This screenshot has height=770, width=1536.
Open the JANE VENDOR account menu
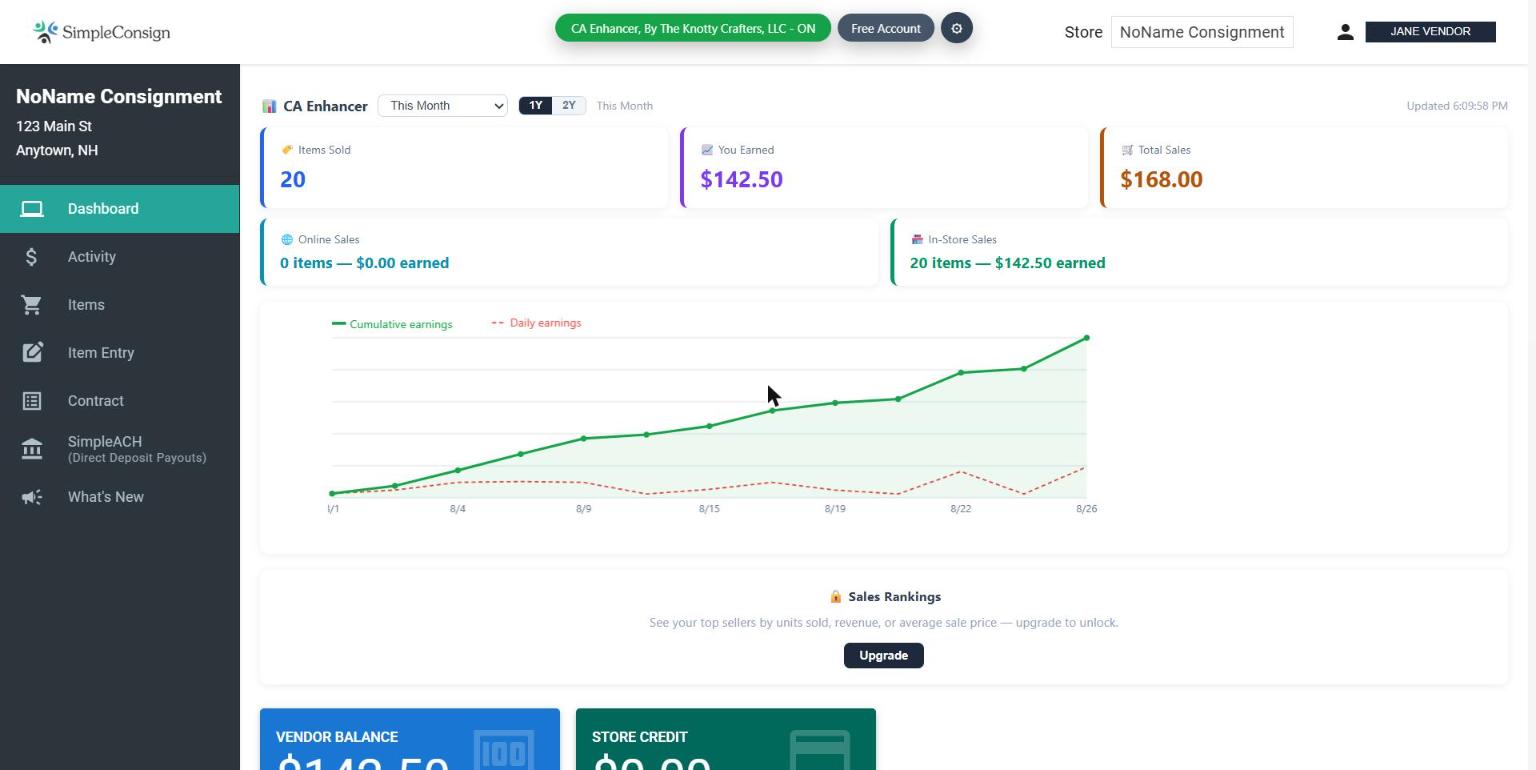point(1430,32)
